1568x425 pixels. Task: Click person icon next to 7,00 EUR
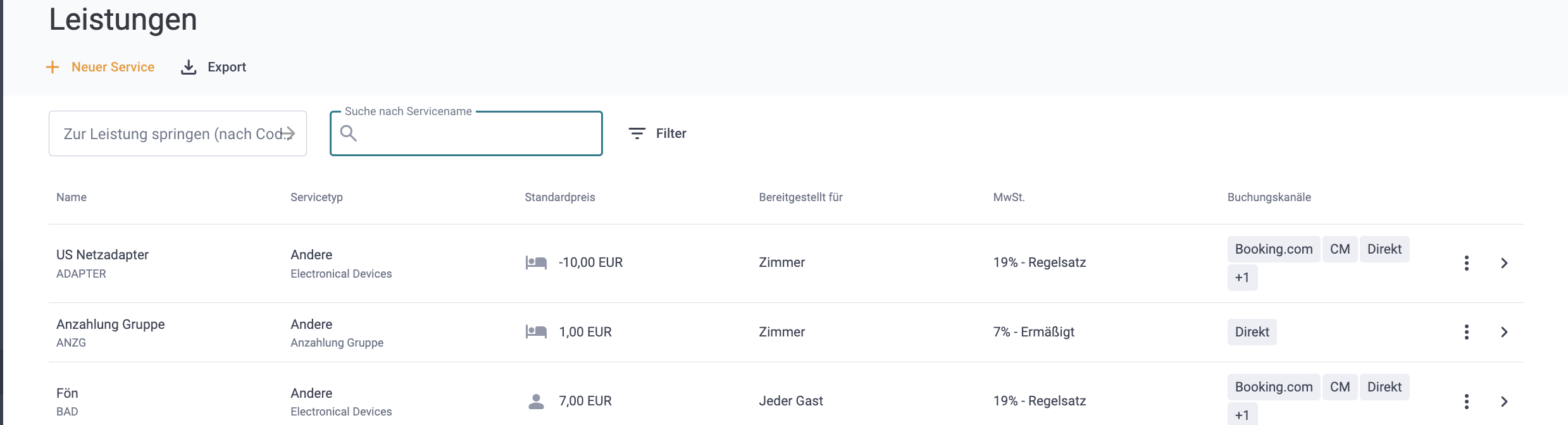[537, 401]
